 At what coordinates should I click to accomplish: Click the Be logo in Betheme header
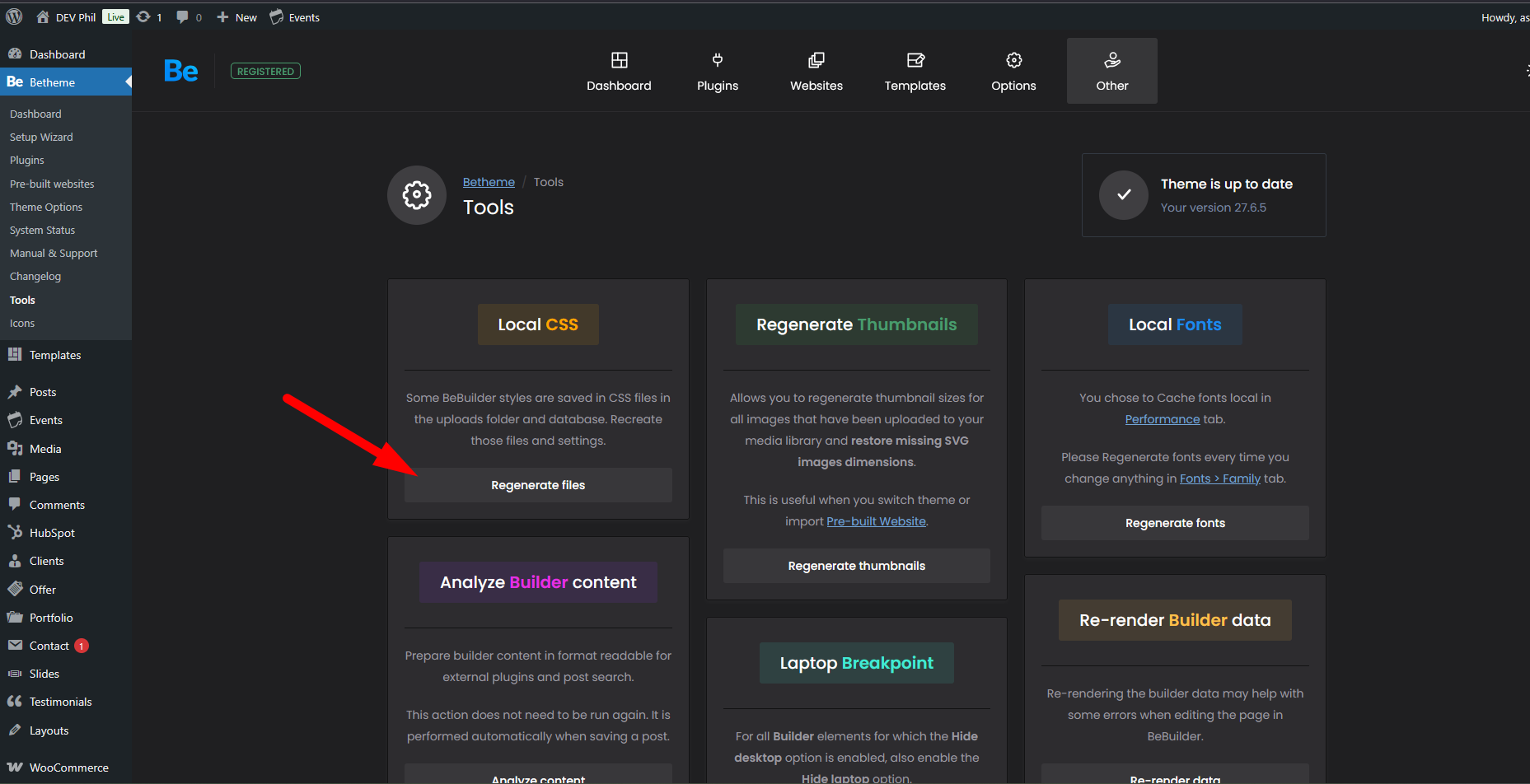click(x=180, y=71)
